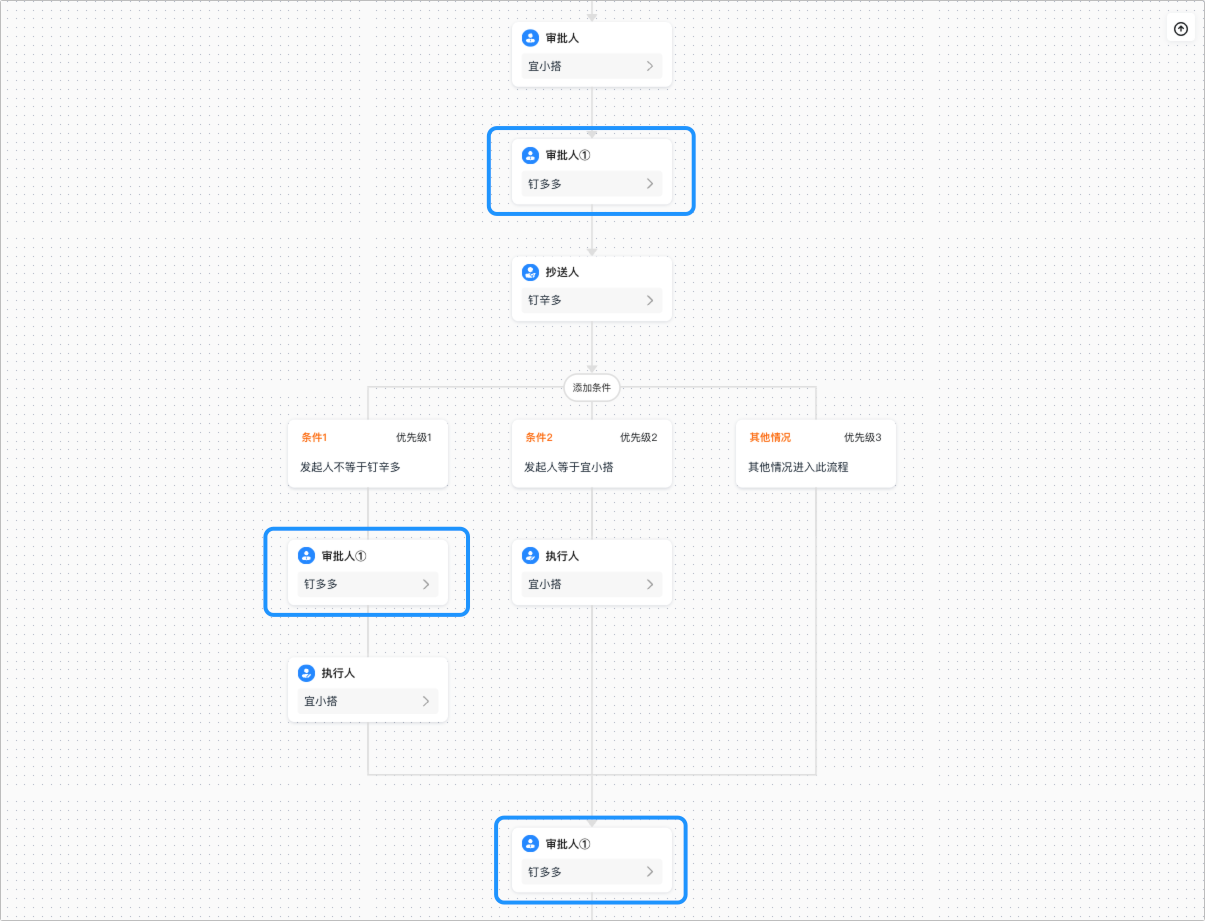
Task: Expand the 钉多多 chevron in the last 审批人① node
Action: tap(649, 872)
